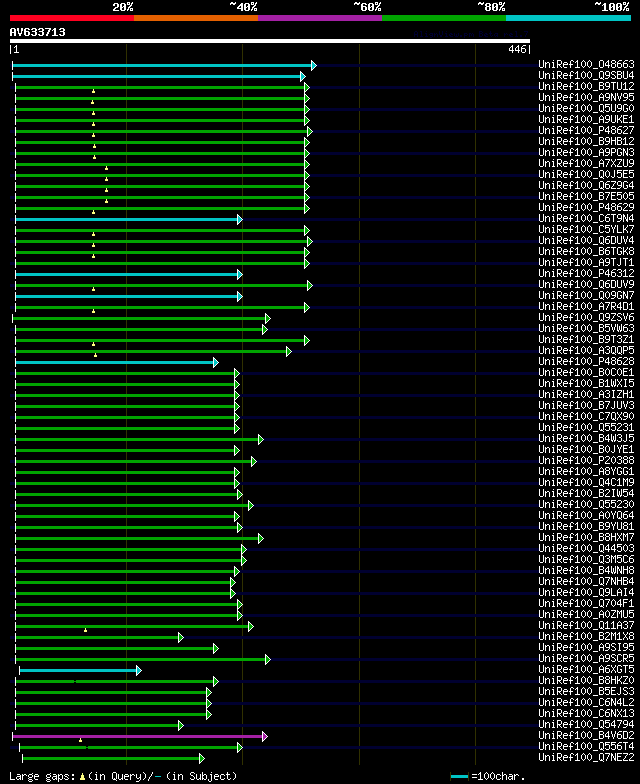Click arrowhead ending the UniRef100_Q9ZSV6 alignment
640x784 pixels.
coord(268,318)
